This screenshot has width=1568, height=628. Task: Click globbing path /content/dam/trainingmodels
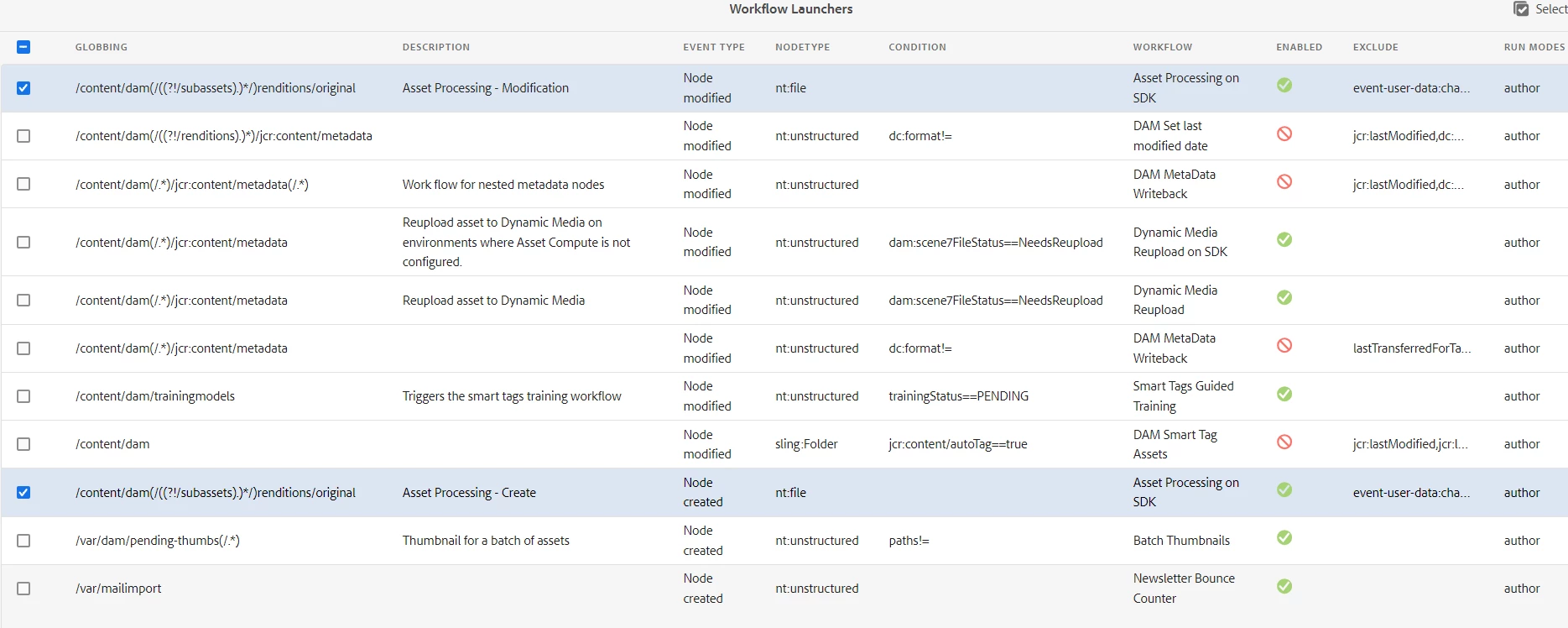click(x=155, y=396)
